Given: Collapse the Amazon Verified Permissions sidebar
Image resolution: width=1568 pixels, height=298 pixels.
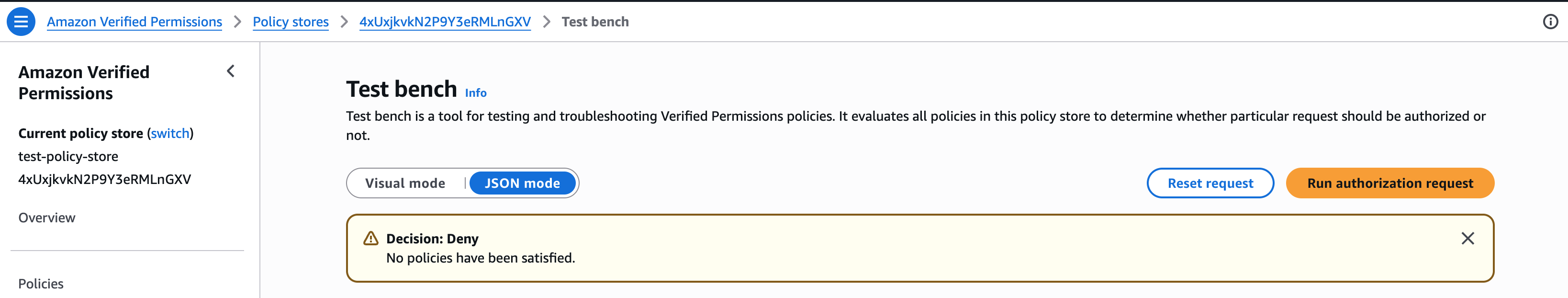Looking at the screenshot, I should (231, 71).
